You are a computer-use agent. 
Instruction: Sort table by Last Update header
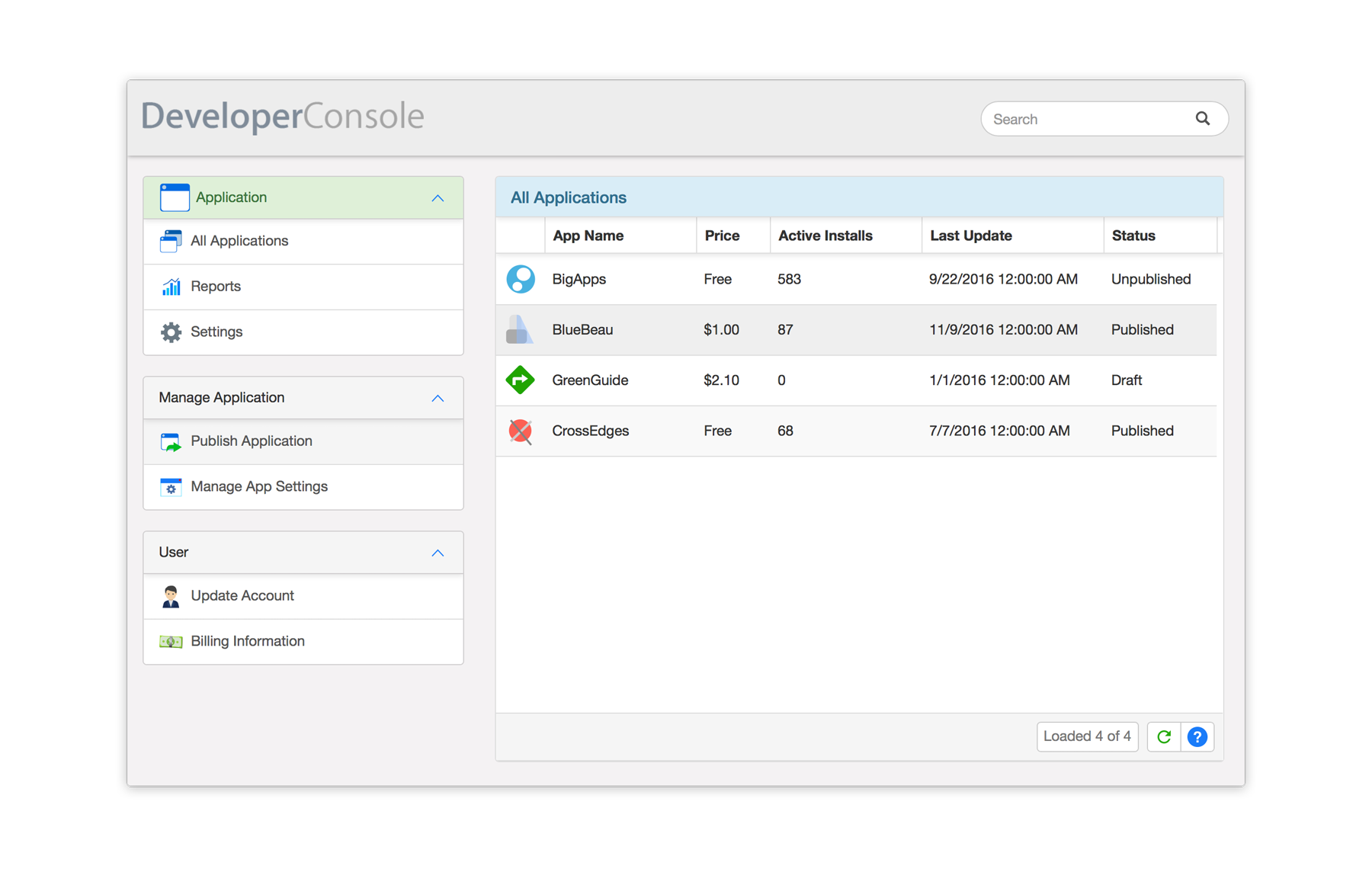[970, 236]
